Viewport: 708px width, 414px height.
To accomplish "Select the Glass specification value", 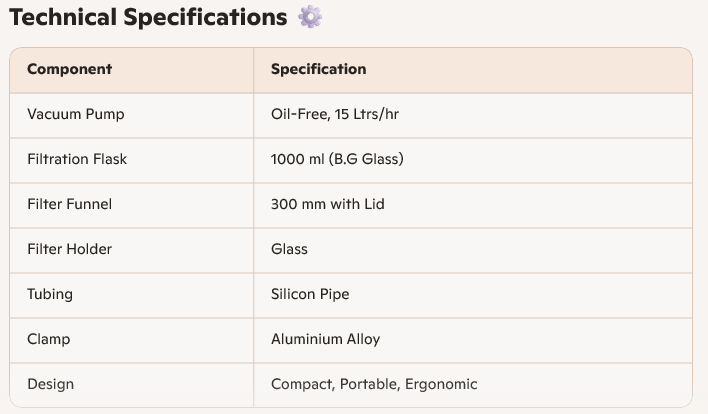I will [289, 249].
